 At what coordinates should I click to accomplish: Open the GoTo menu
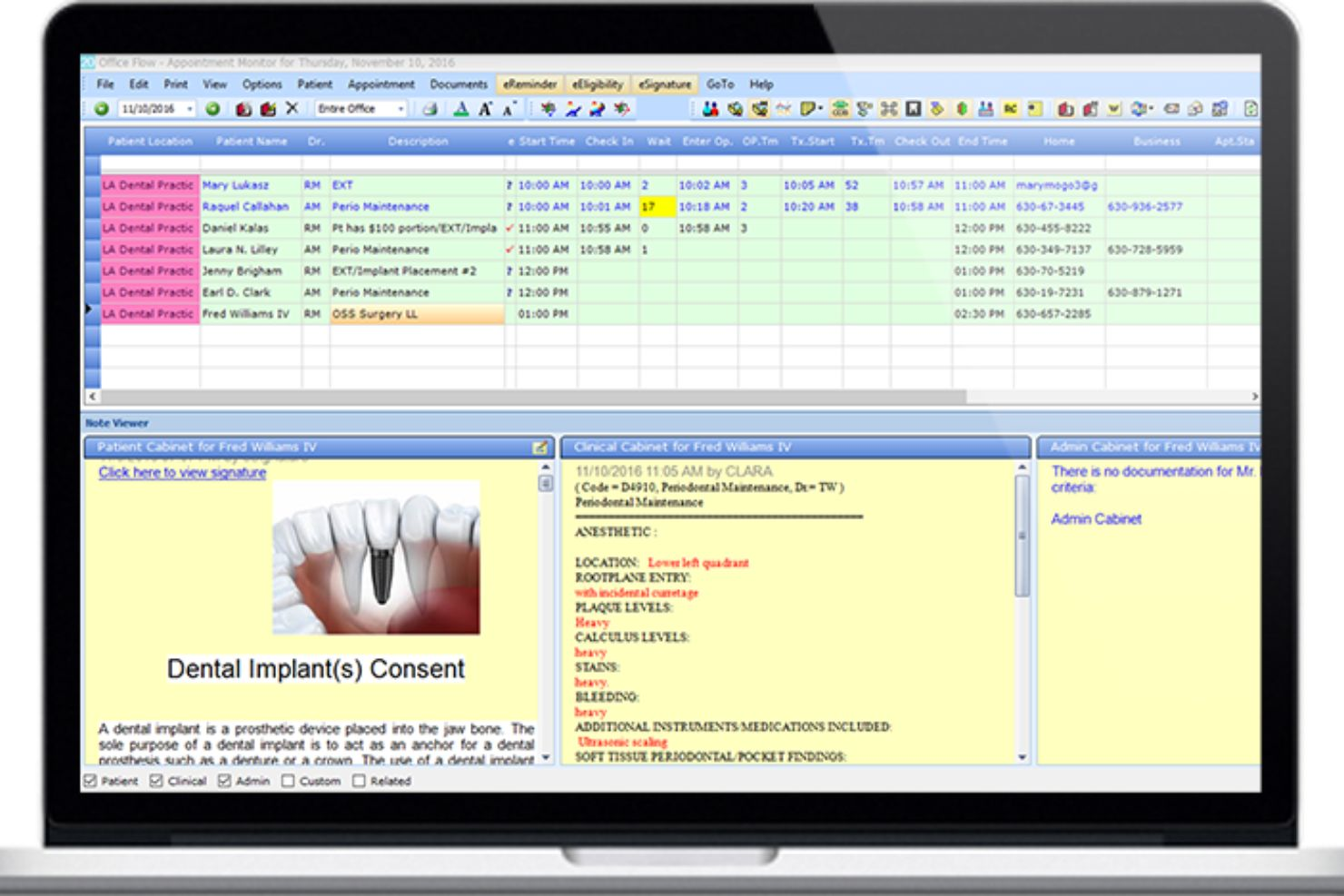(720, 84)
